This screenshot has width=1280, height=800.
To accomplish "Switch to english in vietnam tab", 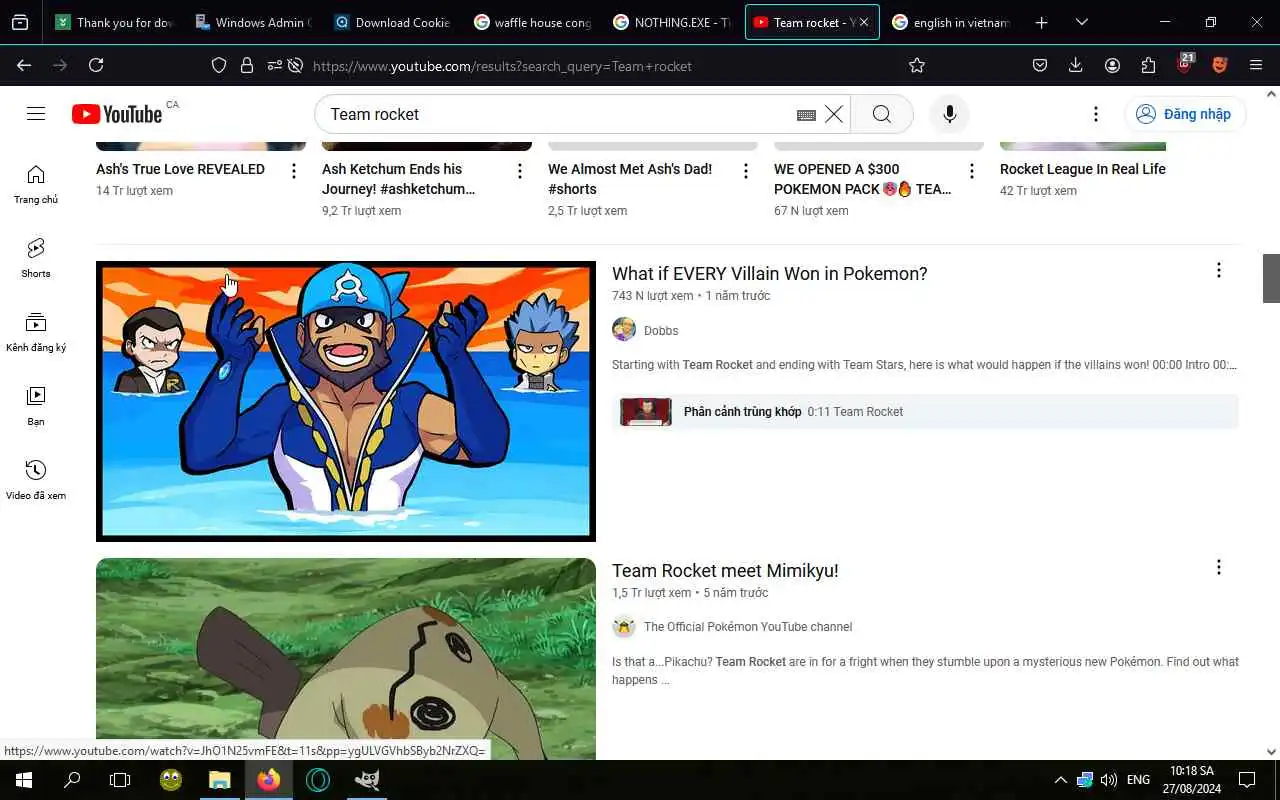I will 951,22.
